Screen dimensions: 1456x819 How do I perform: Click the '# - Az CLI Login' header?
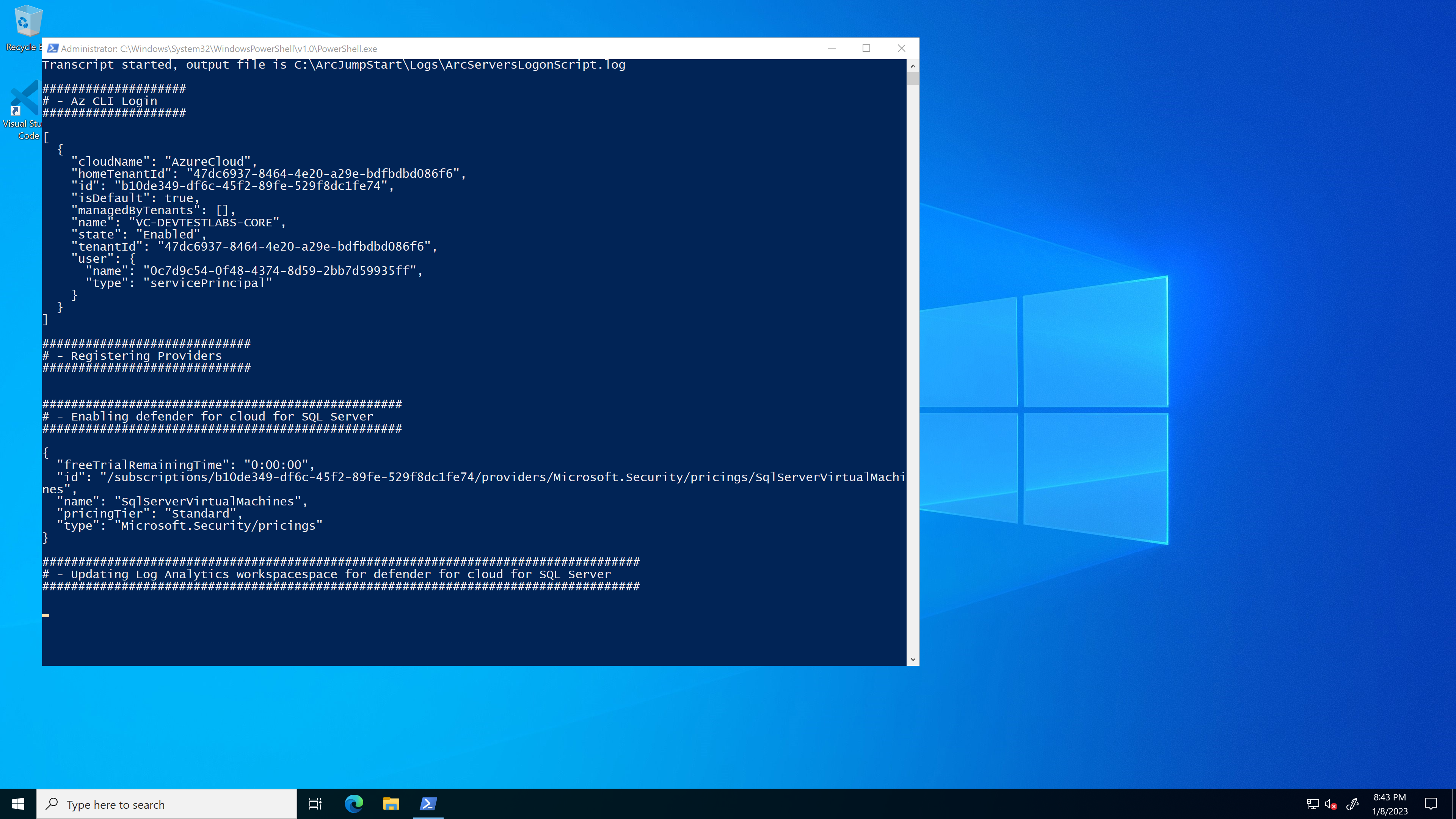(x=100, y=101)
